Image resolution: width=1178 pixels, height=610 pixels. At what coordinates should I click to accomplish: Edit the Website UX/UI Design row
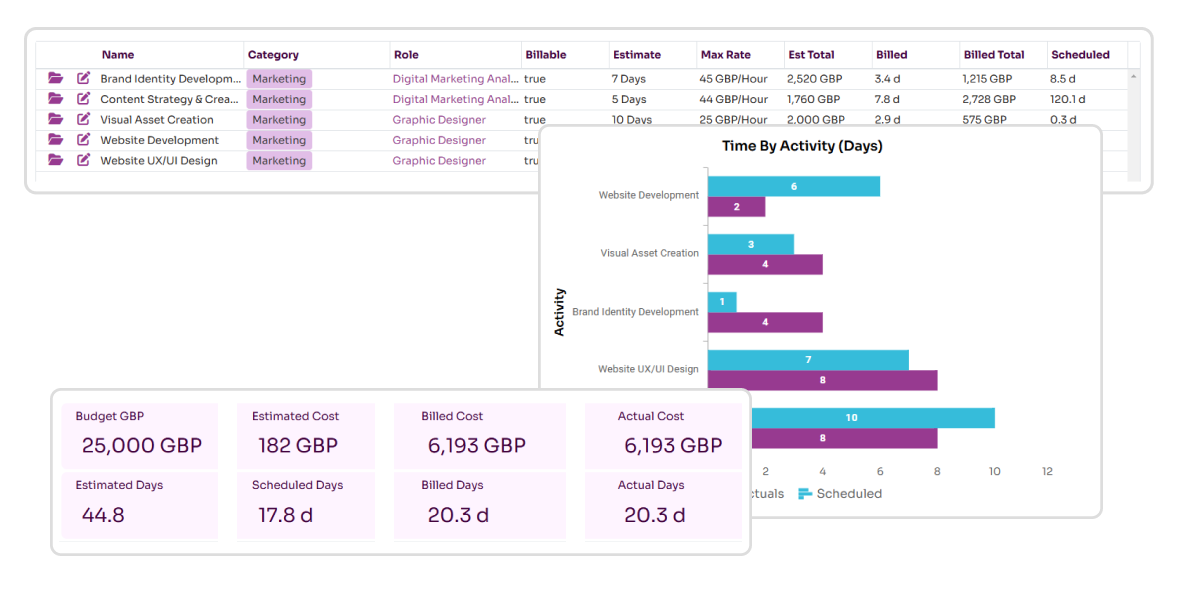point(83,159)
